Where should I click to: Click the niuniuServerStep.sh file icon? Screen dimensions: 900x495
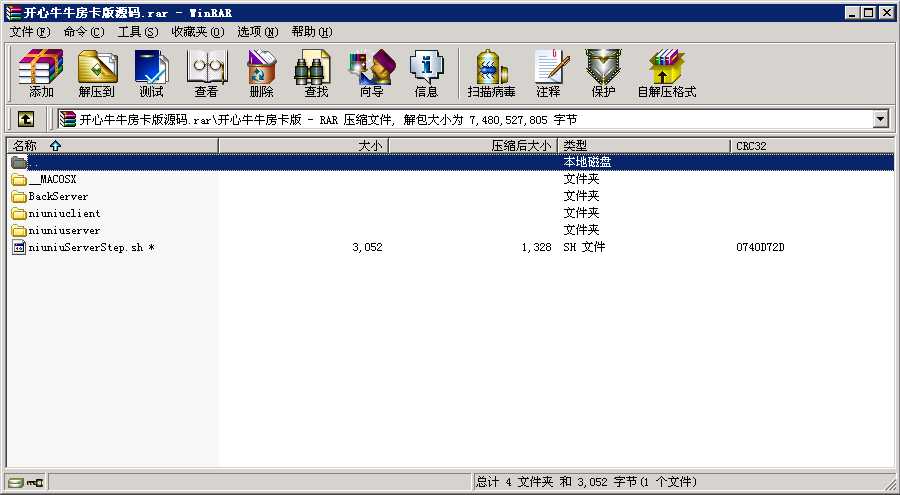(x=19, y=248)
